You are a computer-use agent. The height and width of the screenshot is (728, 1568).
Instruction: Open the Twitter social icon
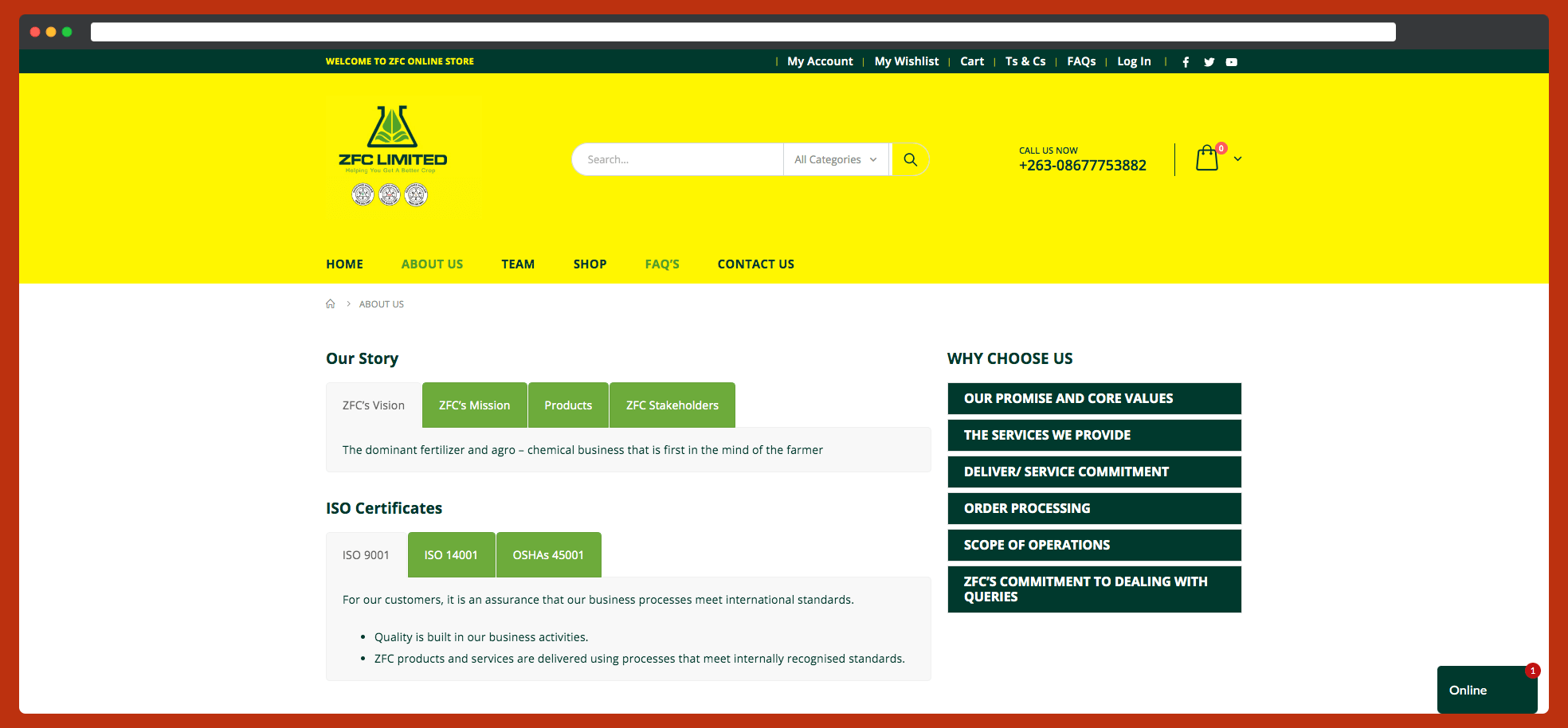tap(1209, 62)
